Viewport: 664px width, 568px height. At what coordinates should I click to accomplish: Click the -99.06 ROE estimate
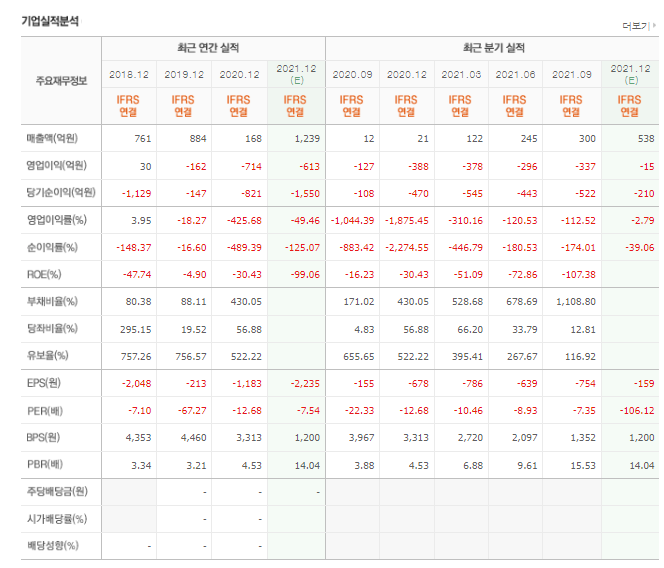coord(305,275)
